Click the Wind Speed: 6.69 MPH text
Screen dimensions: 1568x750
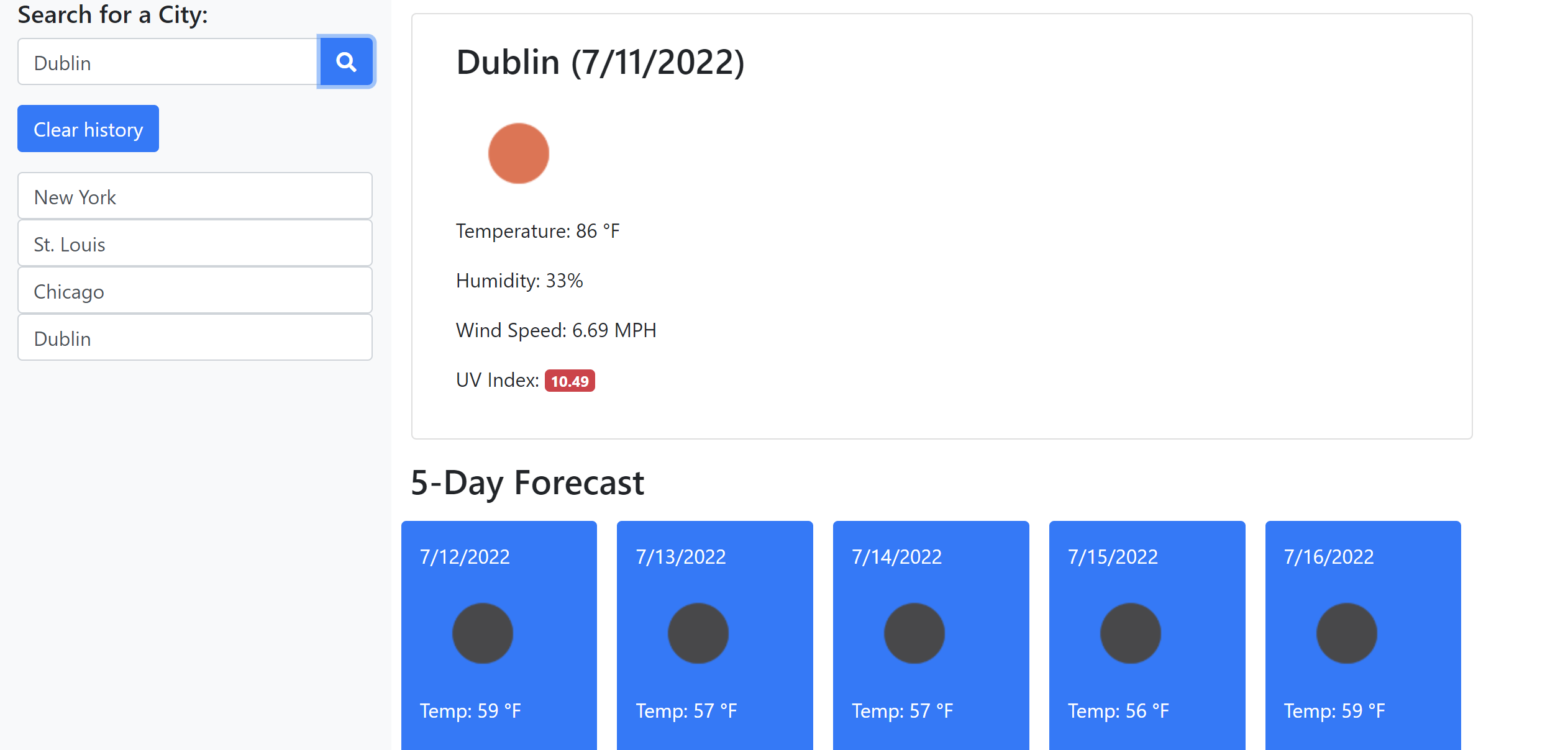click(x=556, y=330)
